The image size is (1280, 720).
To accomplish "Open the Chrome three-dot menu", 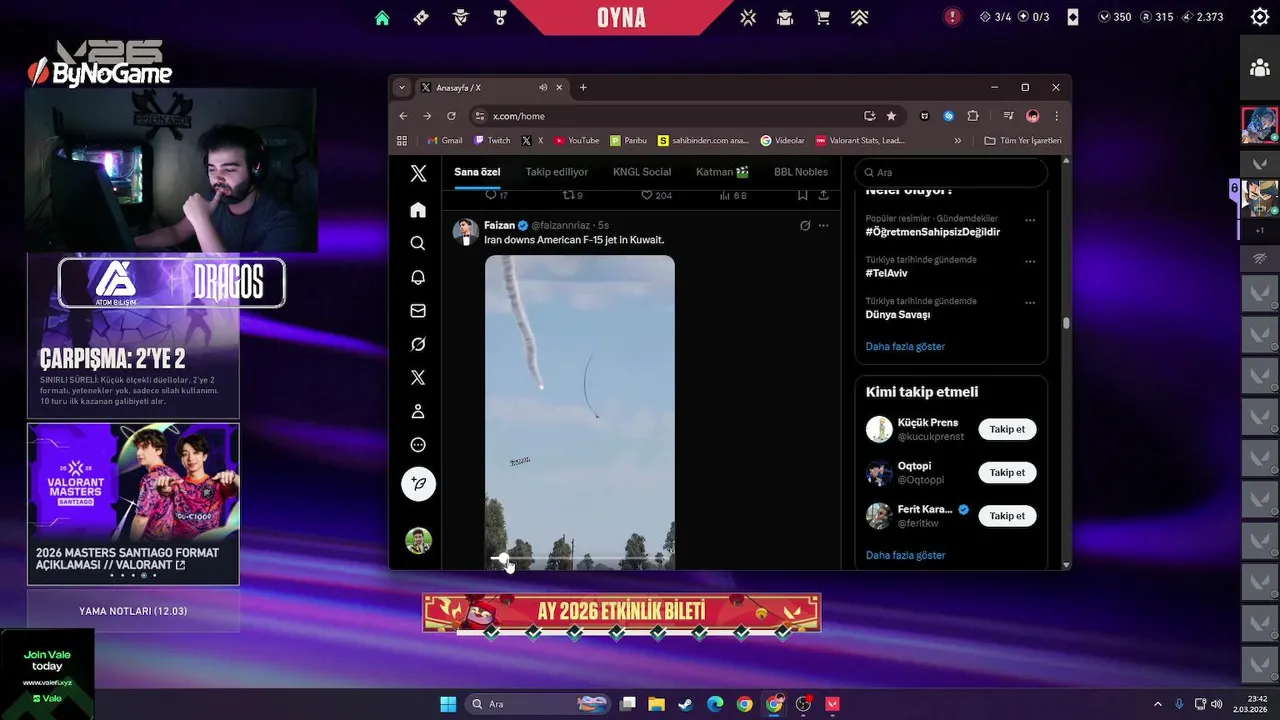I will [x=1056, y=116].
